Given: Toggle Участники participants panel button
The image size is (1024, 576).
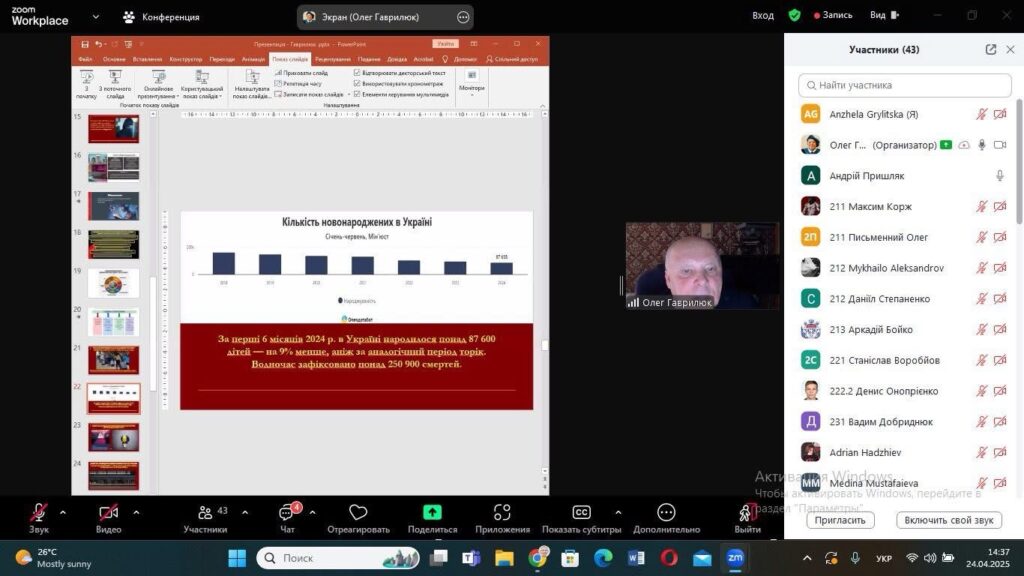Looking at the screenshot, I should (x=204, y=513).
